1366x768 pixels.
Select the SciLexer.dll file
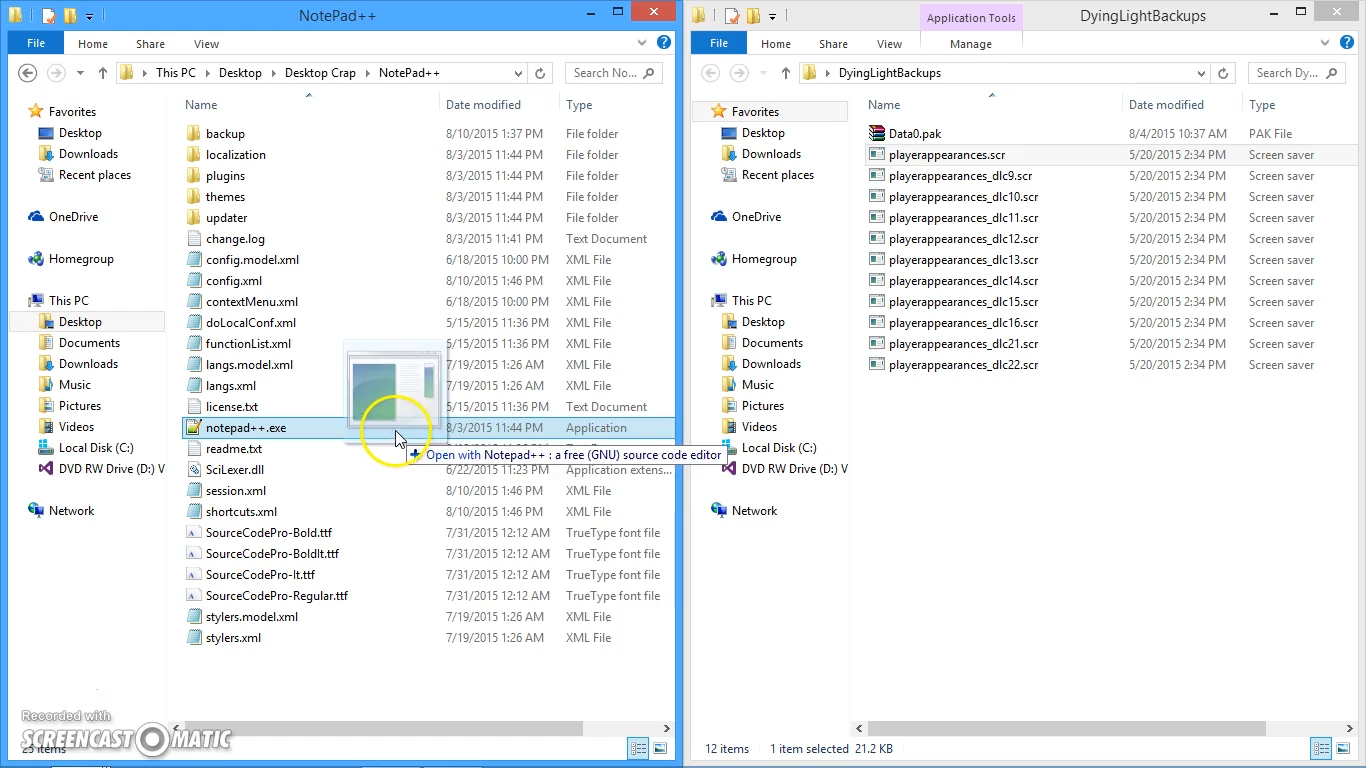[x=235, y=470]
